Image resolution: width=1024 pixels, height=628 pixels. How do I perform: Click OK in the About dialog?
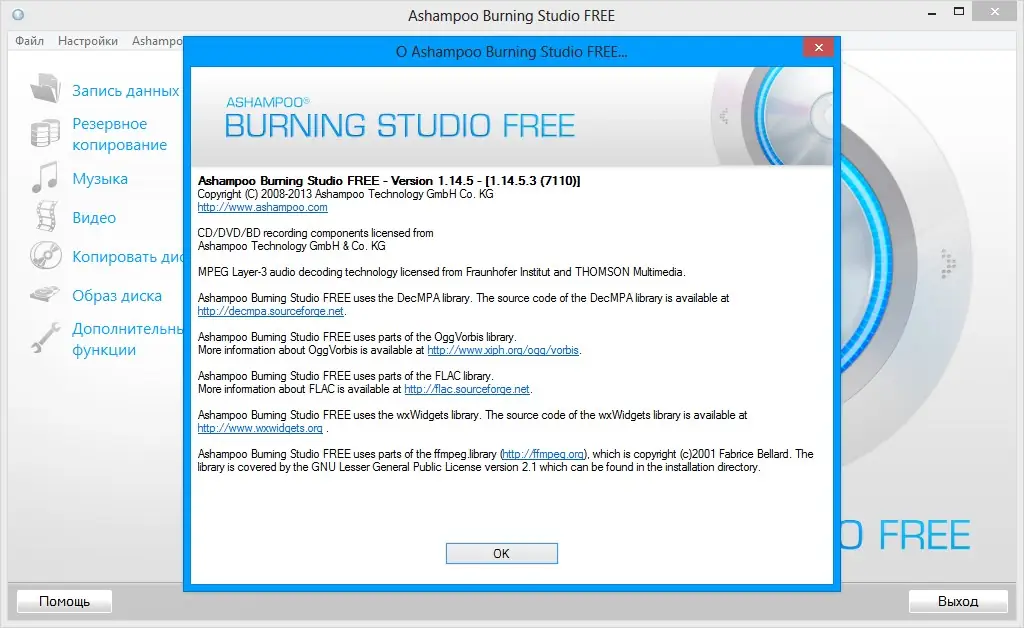pyautogui.click(x=502, y=553)
